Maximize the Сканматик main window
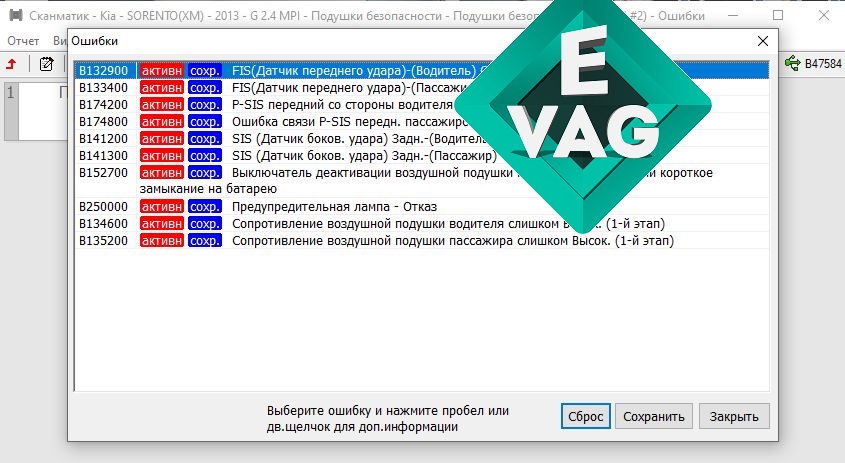845x463 pixels. [778, 15]
